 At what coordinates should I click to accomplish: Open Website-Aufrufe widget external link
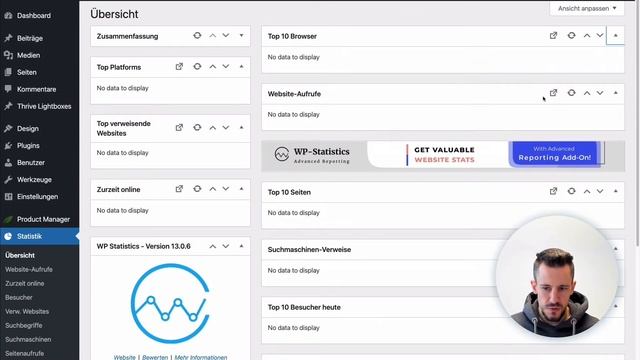tap(553, 93)
